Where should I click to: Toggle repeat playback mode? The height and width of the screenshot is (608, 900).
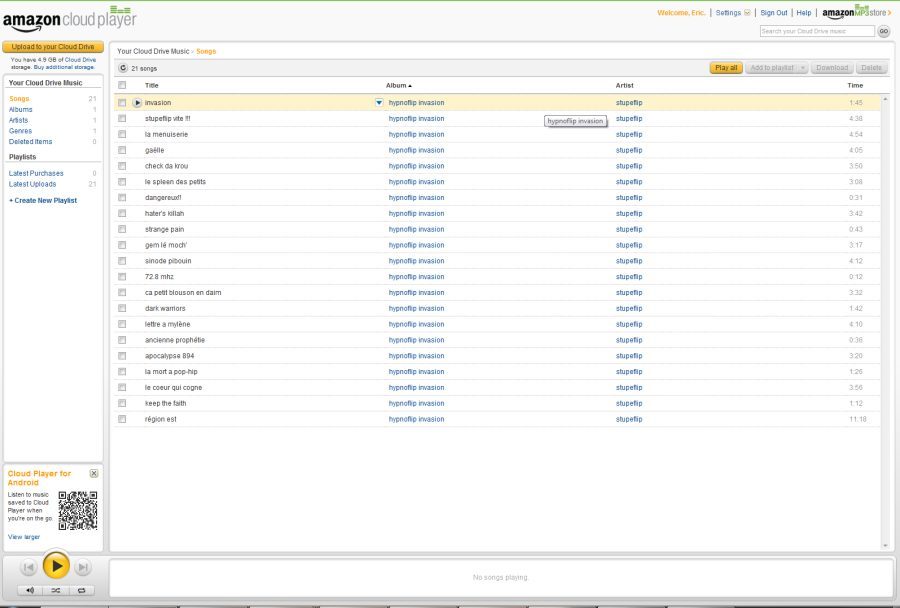pos(81,590)
